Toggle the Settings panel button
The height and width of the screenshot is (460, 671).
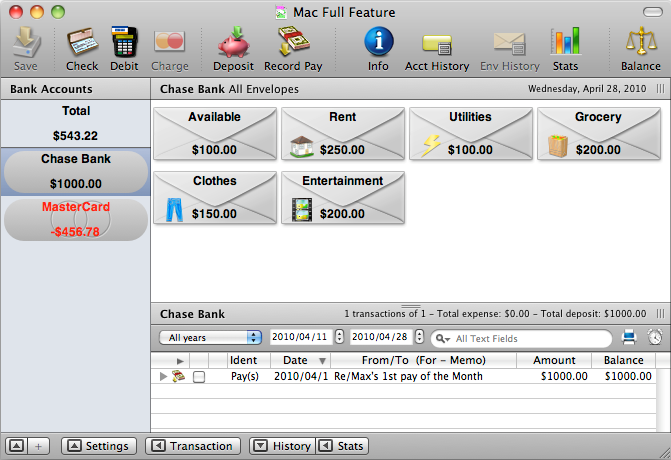(x=97, y=446)
